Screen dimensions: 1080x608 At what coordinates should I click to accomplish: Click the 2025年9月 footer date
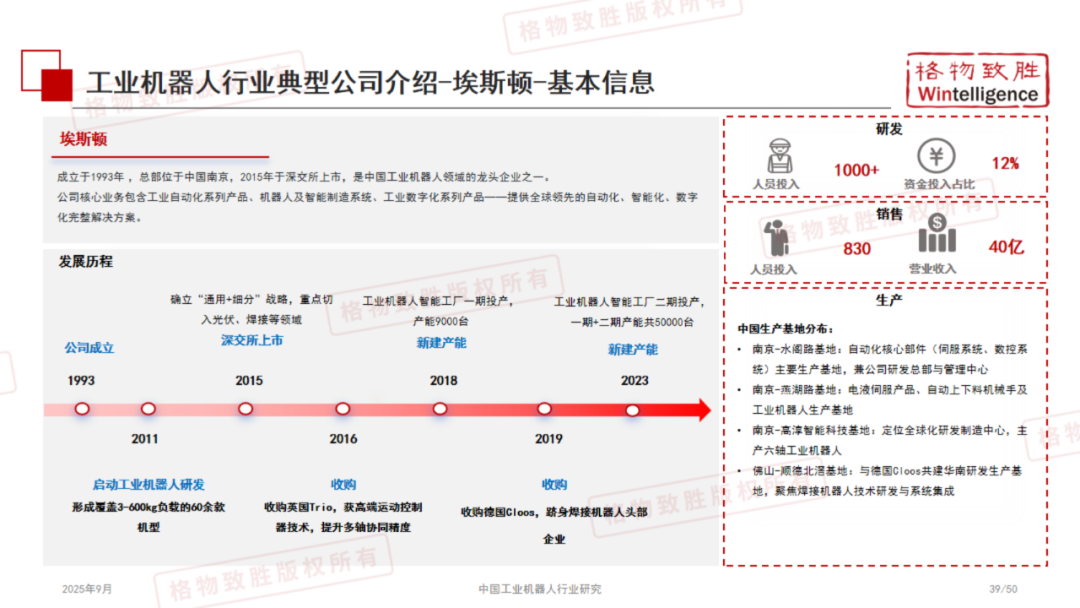(87, 589)
